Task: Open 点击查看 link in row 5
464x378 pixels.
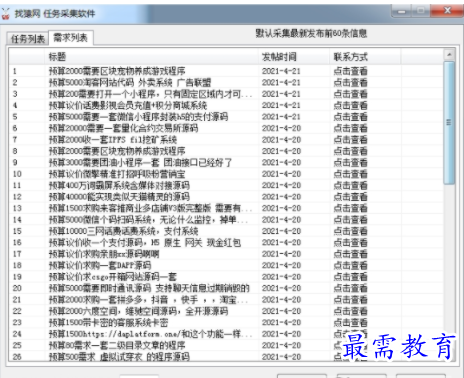Action: [x=350, y=116]
